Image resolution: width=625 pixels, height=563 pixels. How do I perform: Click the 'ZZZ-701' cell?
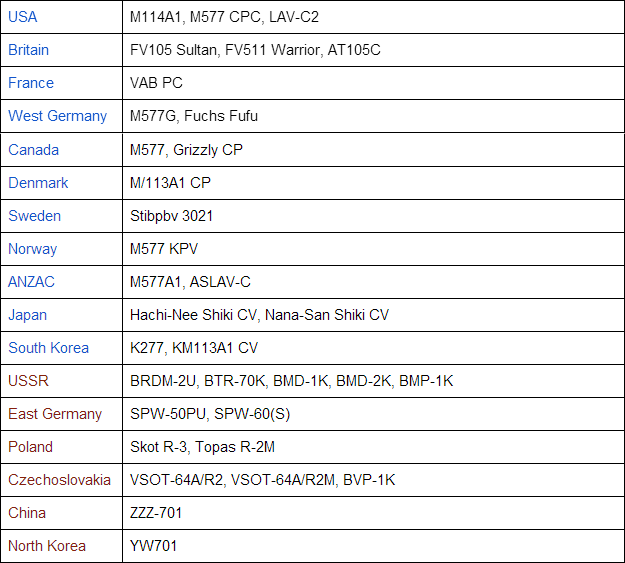point(373,513)
